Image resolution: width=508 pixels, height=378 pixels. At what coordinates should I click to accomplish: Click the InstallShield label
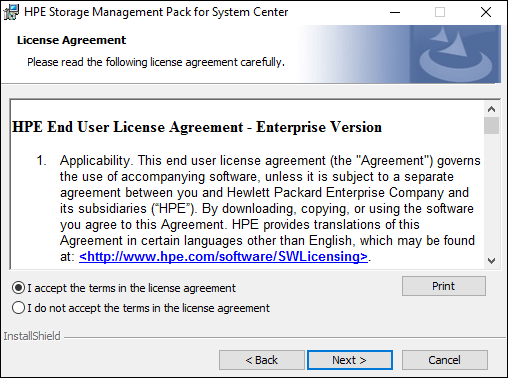click(x=32, y=336)
